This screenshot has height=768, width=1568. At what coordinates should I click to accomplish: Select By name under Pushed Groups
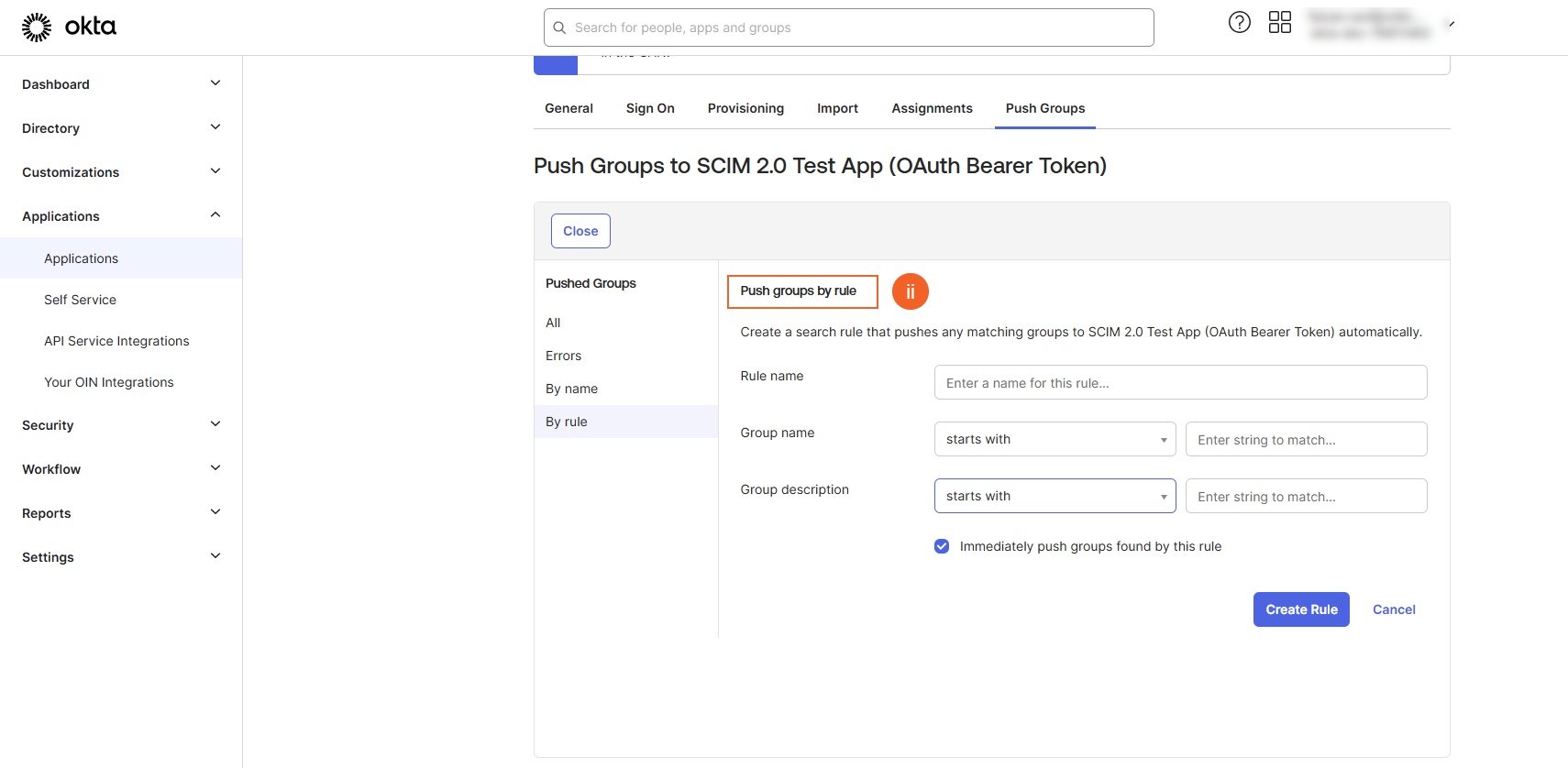571,389
